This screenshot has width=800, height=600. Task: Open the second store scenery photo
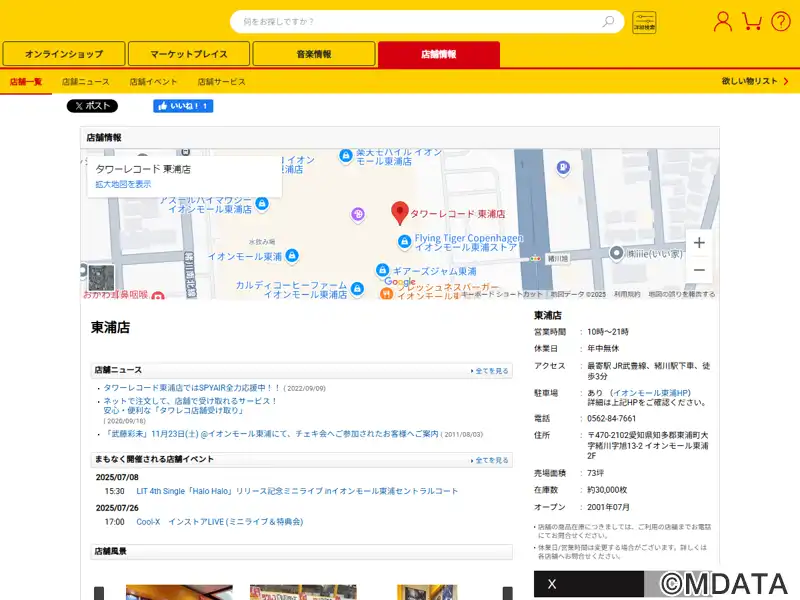pos(303,592)
